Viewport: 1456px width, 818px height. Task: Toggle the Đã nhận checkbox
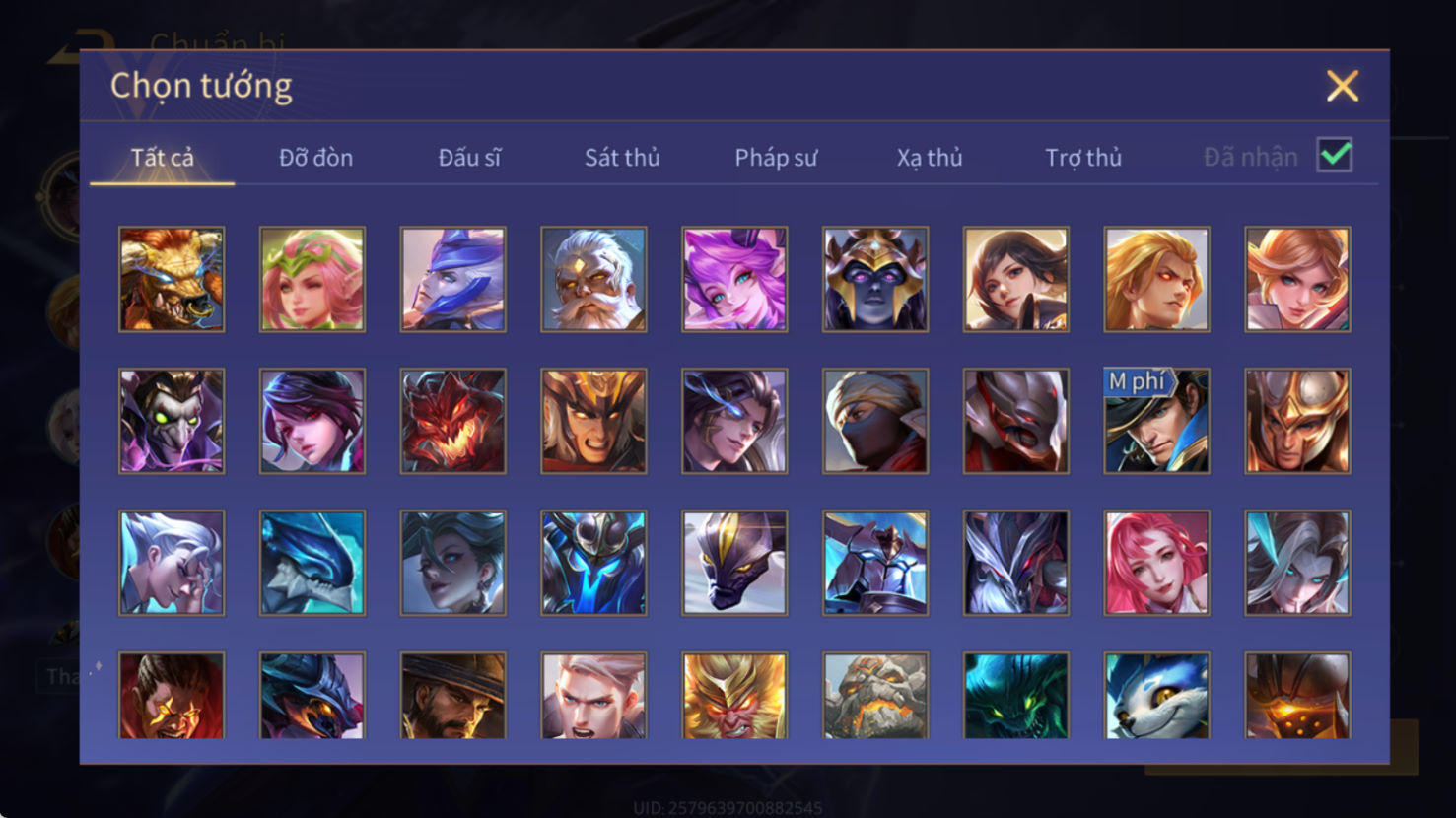(1335, 156)
